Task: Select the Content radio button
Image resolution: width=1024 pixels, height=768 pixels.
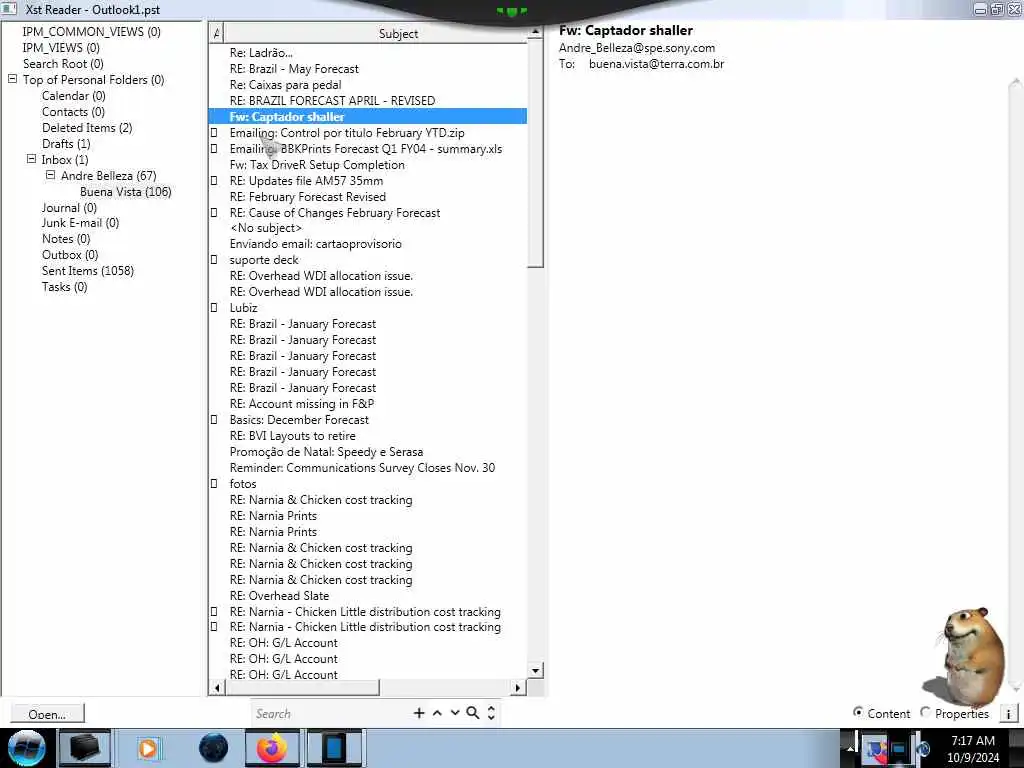Action: pos(858,712)
